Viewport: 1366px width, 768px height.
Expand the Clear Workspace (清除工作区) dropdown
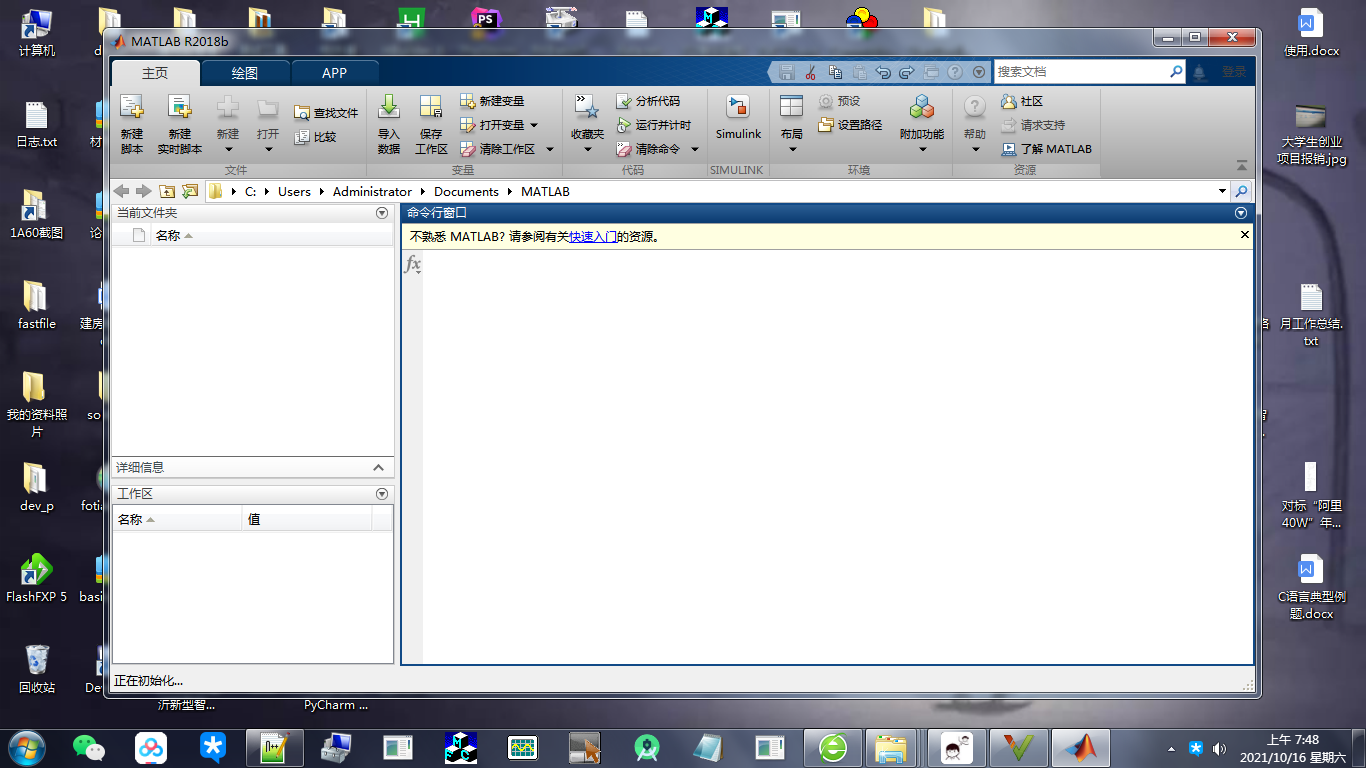(x=550, y=149)
